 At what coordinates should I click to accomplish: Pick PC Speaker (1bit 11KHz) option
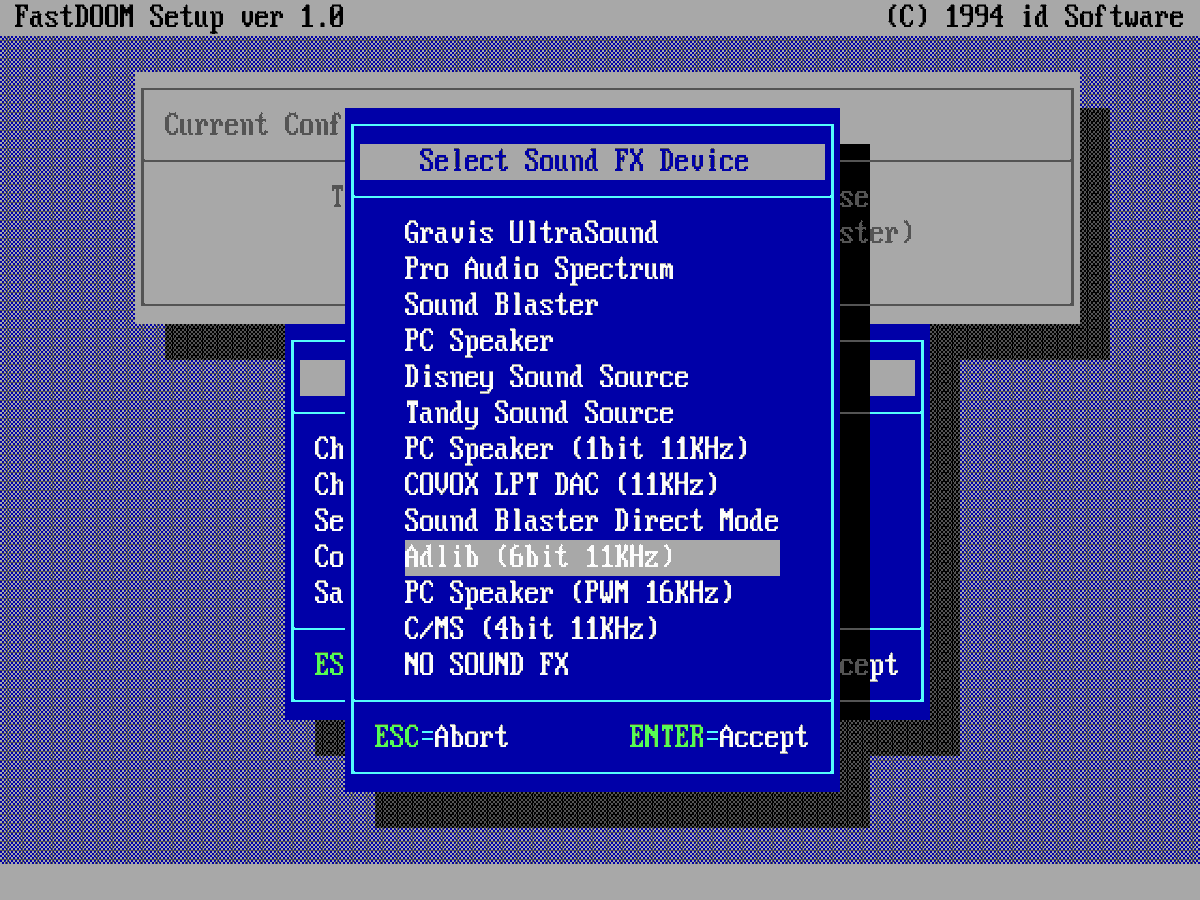[576, 449]
